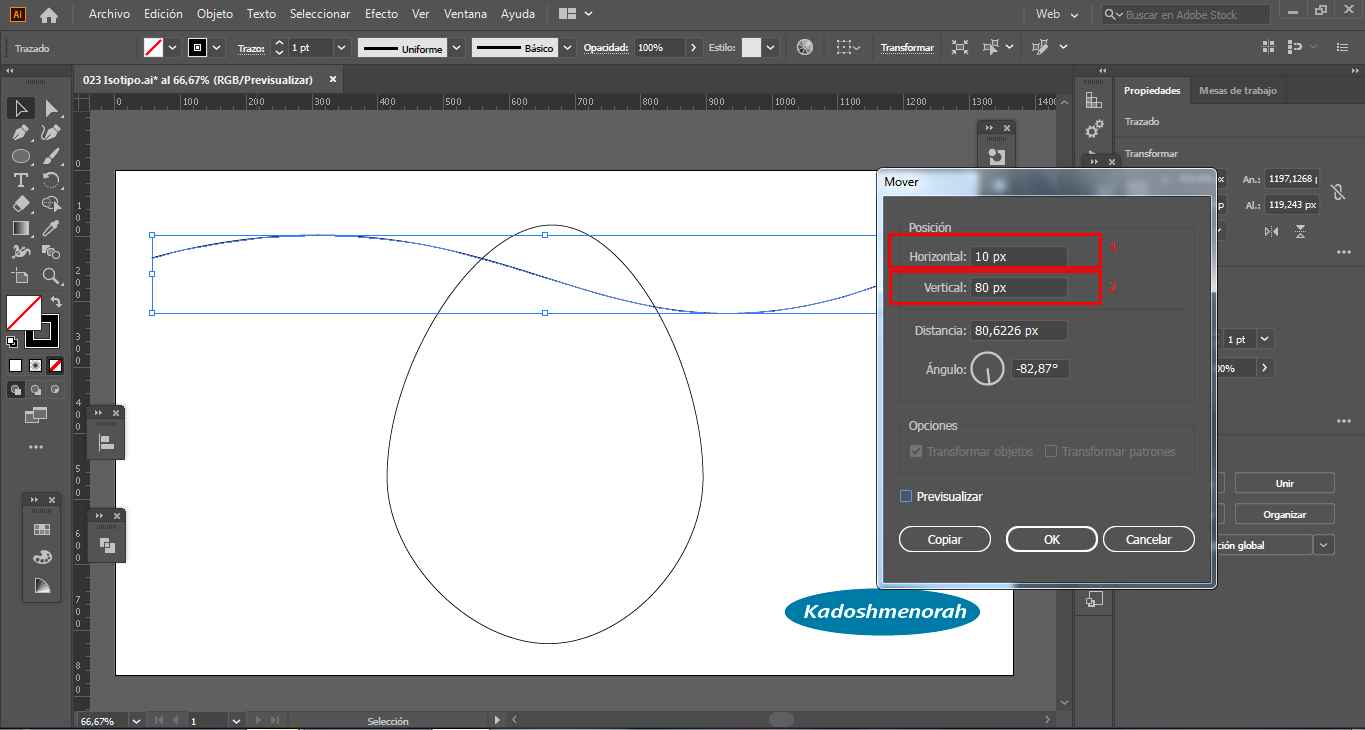Select the Zoom magnifier tool
The height and width of the screenshot is (730, 1365).
[51, 276]
